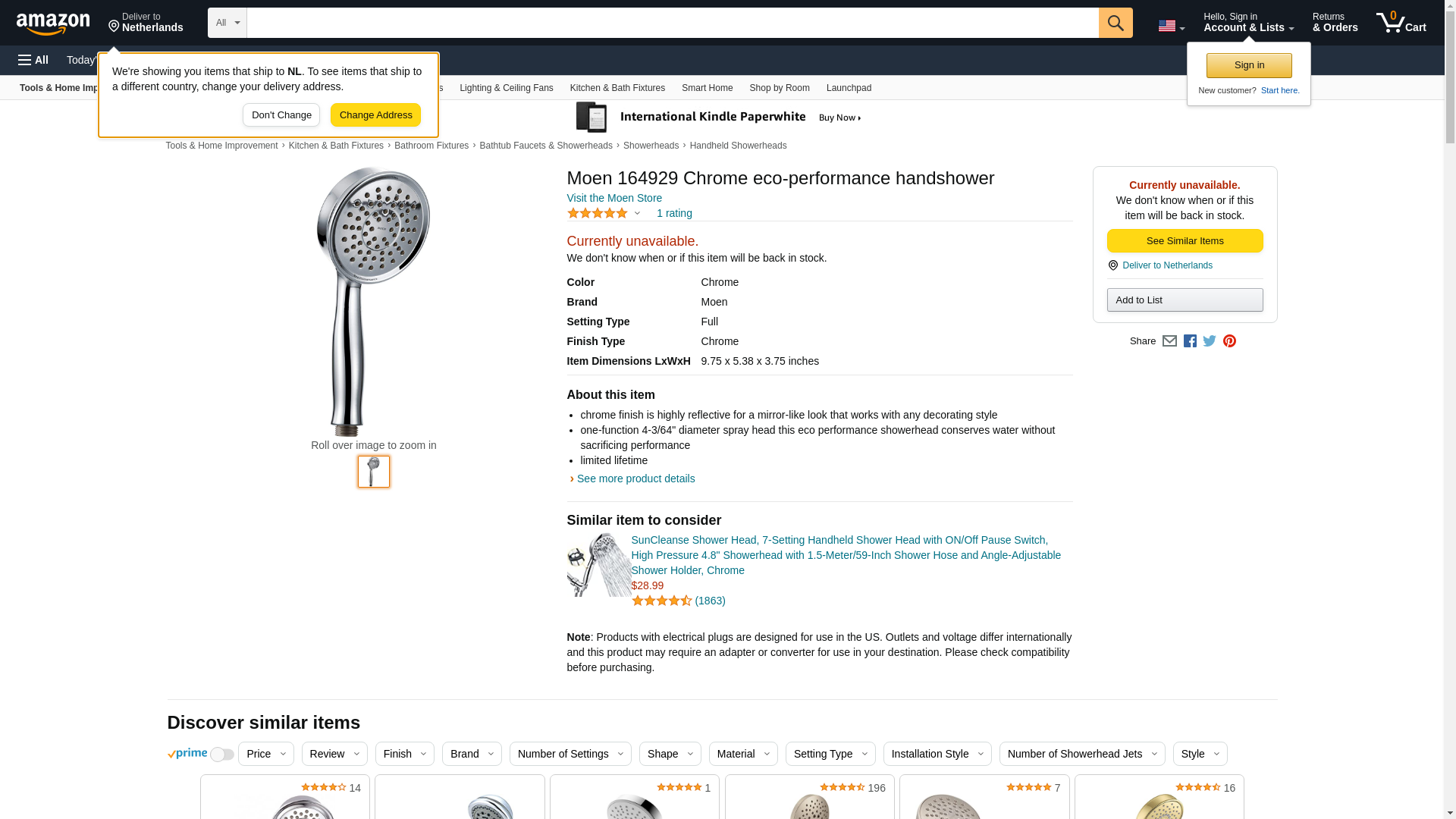
Task: Click the Amazon logo home icon
Action: 53,24
